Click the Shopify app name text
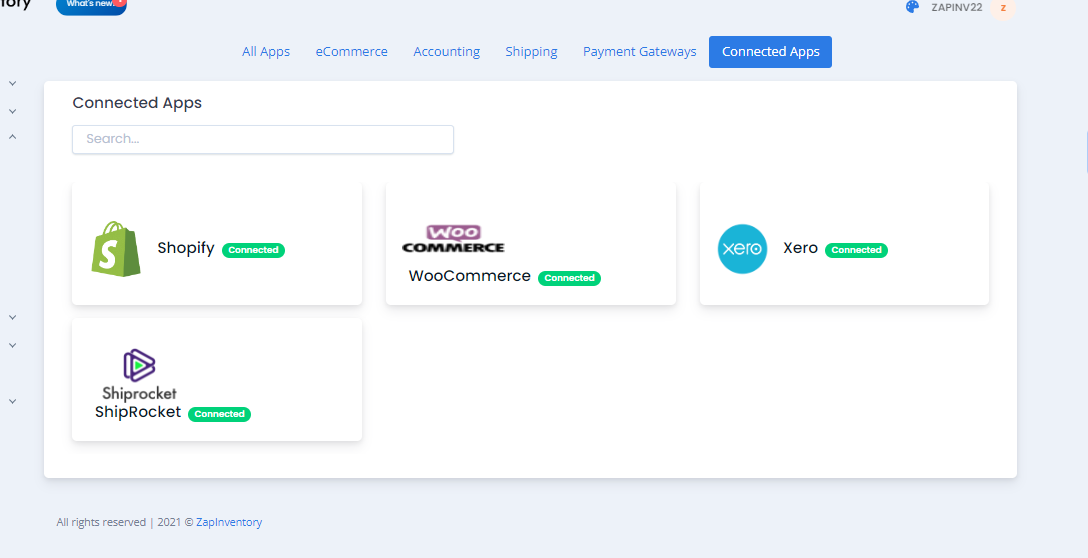This screenshot has height=558, width=1088. click(186, 248)
